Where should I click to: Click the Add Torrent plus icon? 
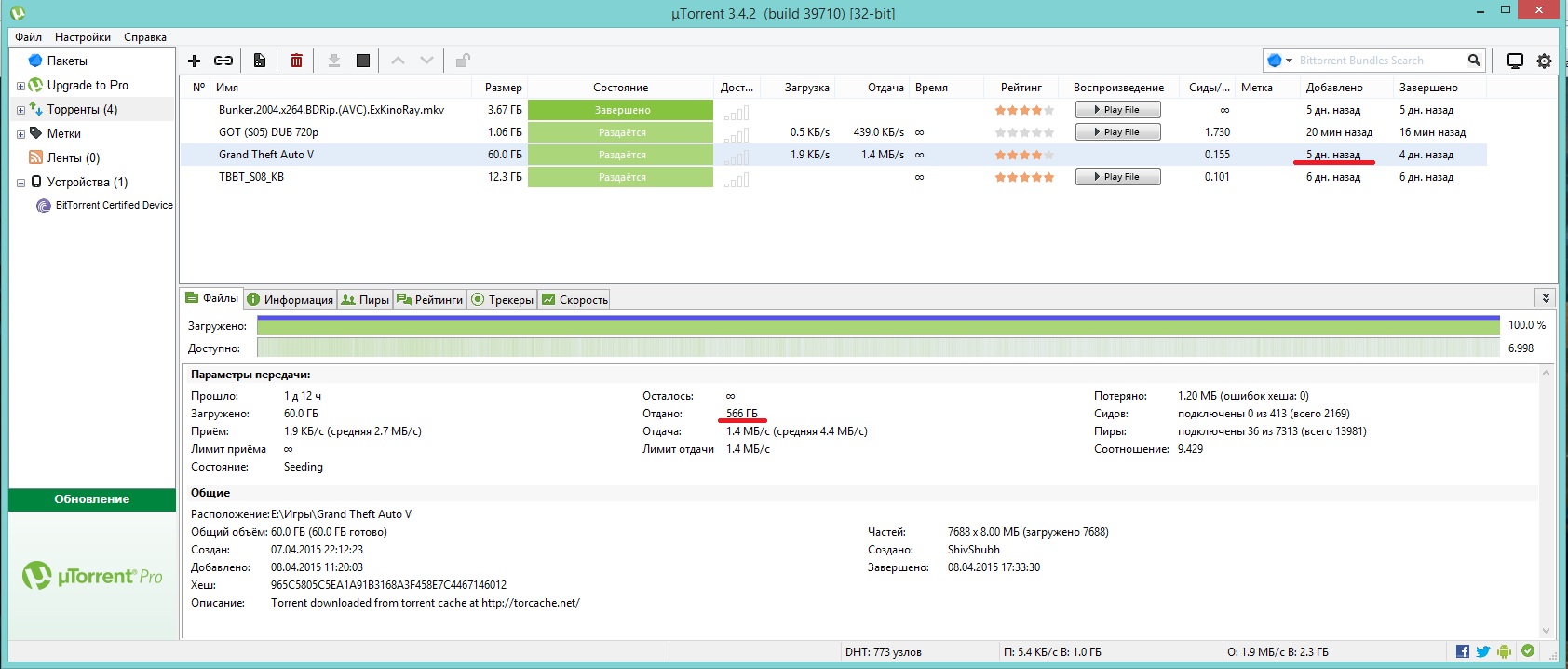tap(195, 61)
